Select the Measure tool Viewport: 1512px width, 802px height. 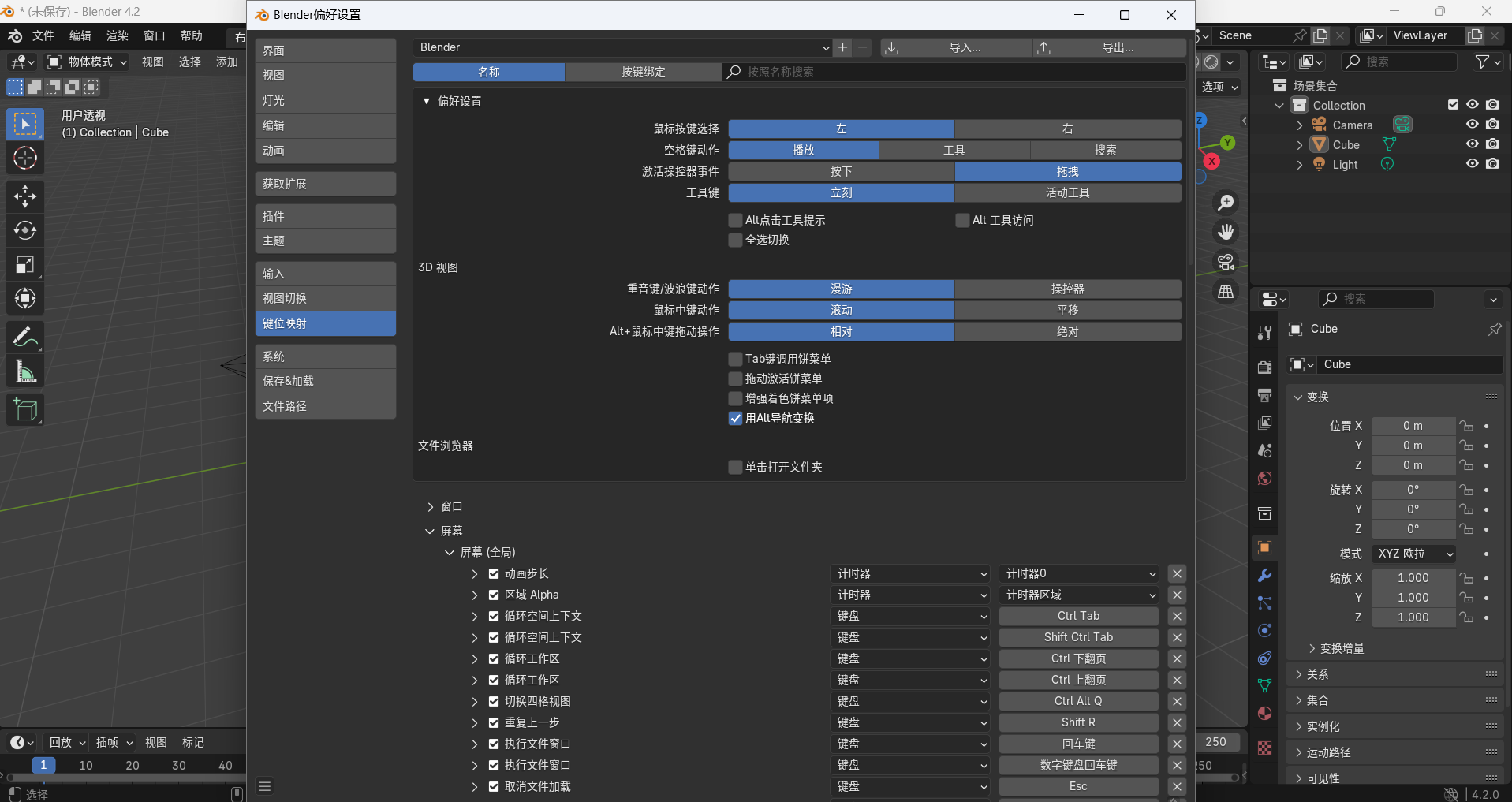25,371
